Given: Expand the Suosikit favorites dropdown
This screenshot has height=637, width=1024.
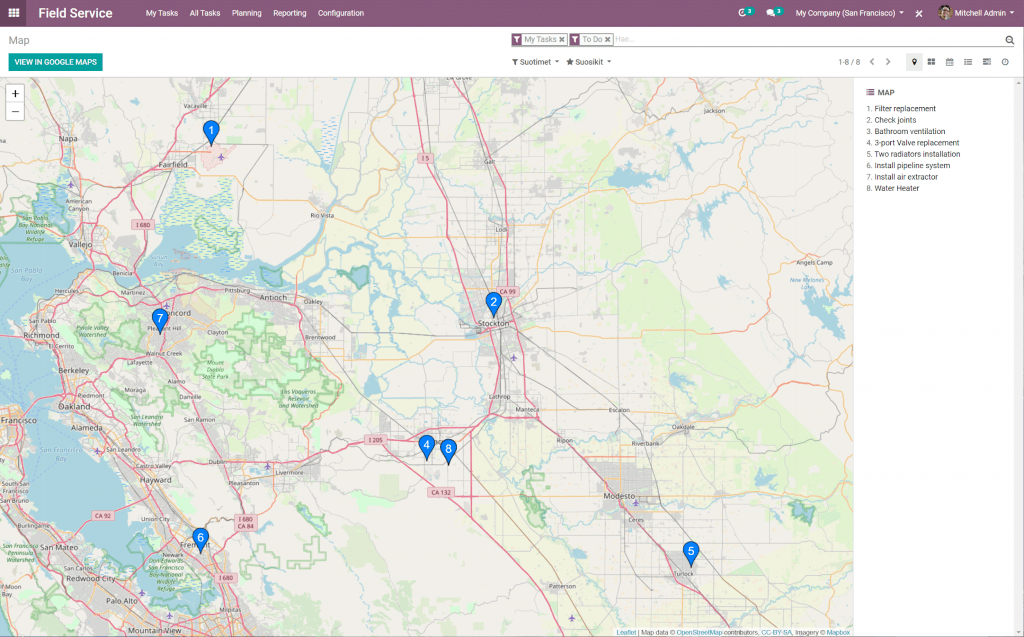Looking at the screenshot, I should point(588,62).
